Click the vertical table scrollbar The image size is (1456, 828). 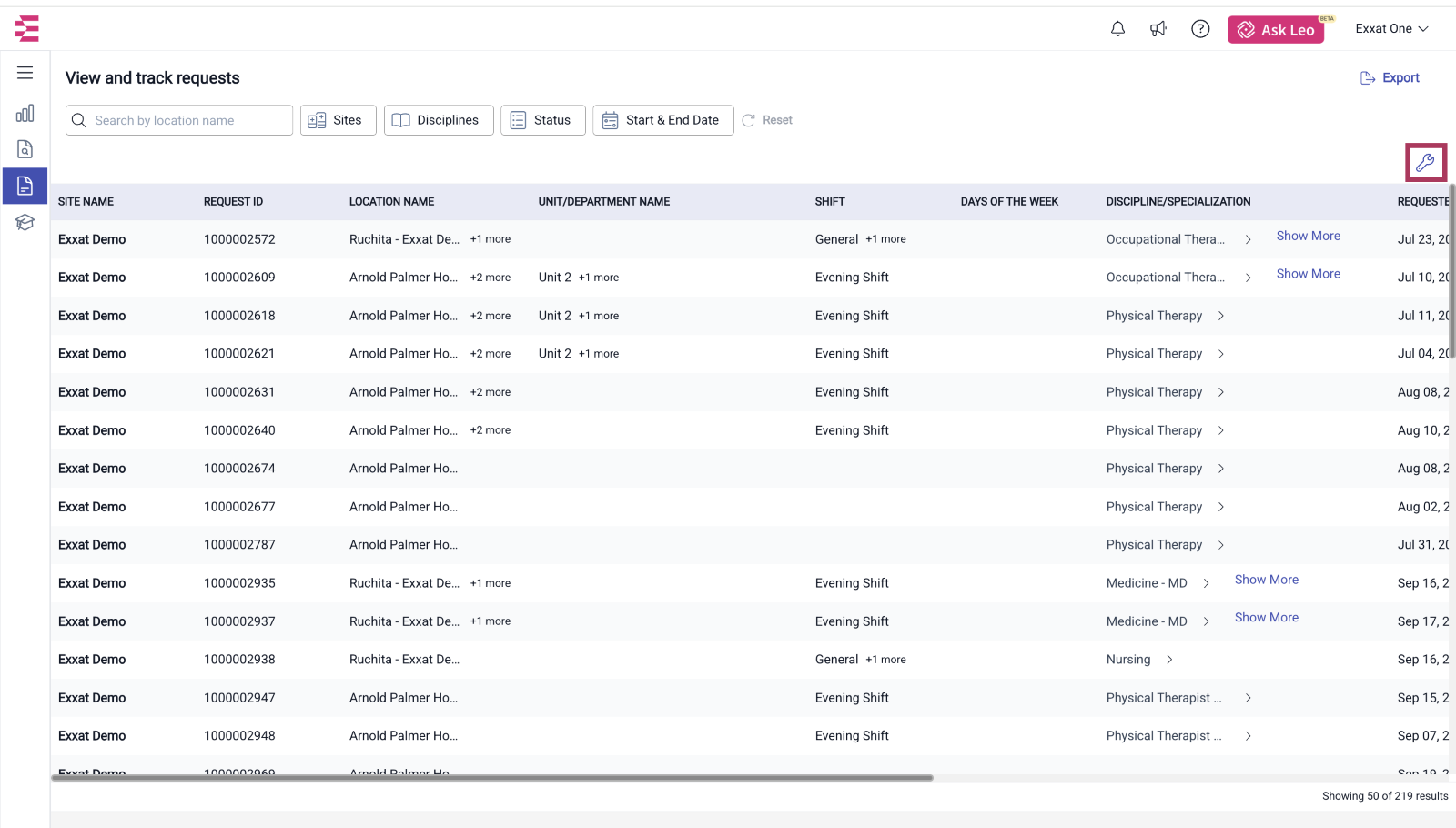1452,271
